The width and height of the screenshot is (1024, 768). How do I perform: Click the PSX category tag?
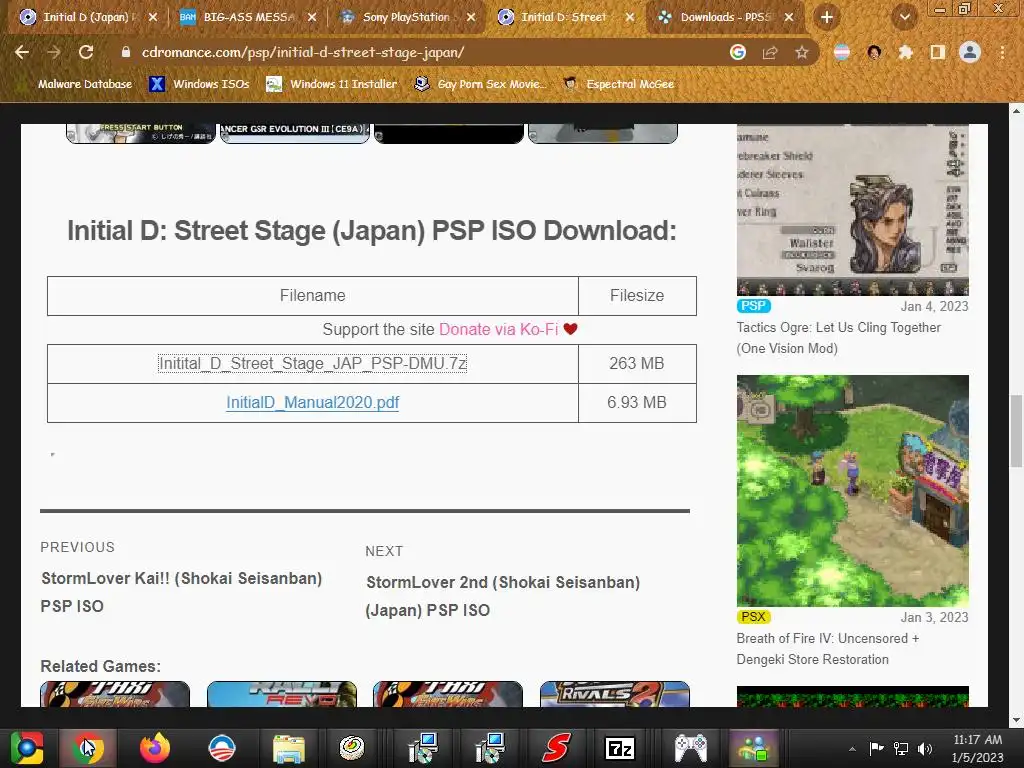point(754,616)
